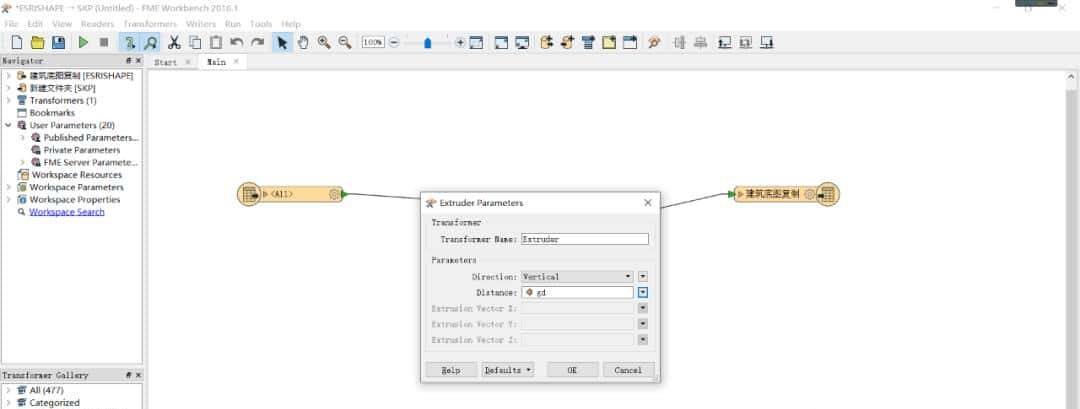Activate the select arrow pointer tool
The image size is (1080, 409).
pos(282,43)
